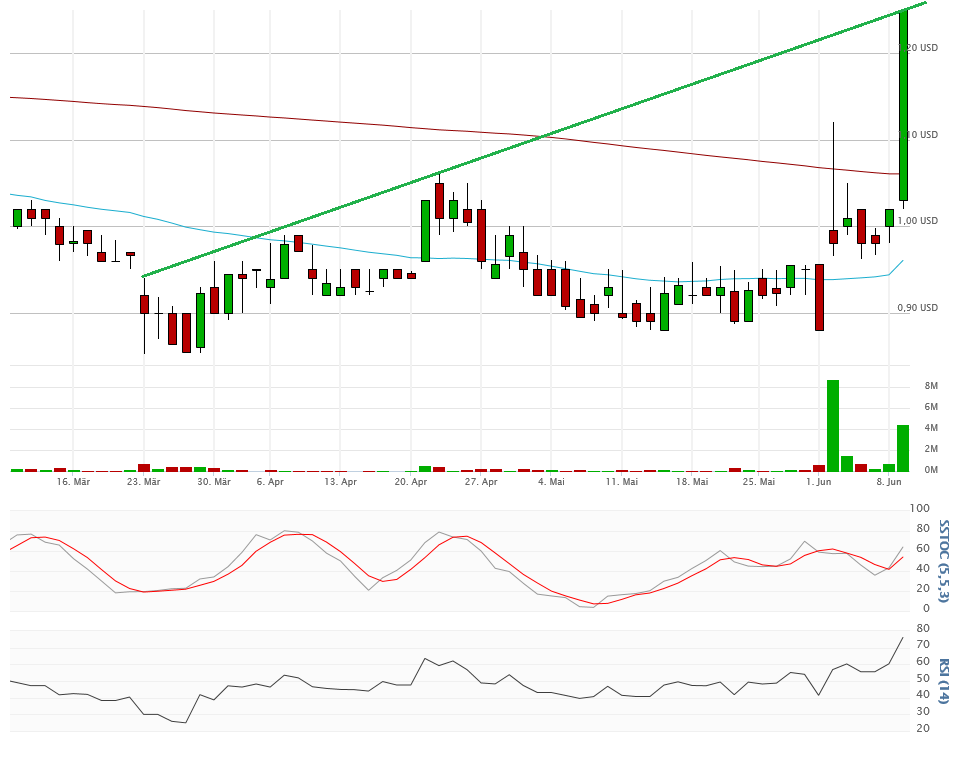Select the RSI (14) indicator label
Image resolution: width=968 pixels, height=765 pixels.
(943, 681)
